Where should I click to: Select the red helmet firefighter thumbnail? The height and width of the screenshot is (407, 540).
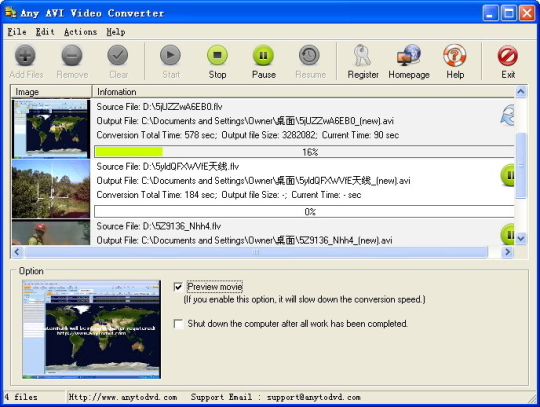(51, 232)
